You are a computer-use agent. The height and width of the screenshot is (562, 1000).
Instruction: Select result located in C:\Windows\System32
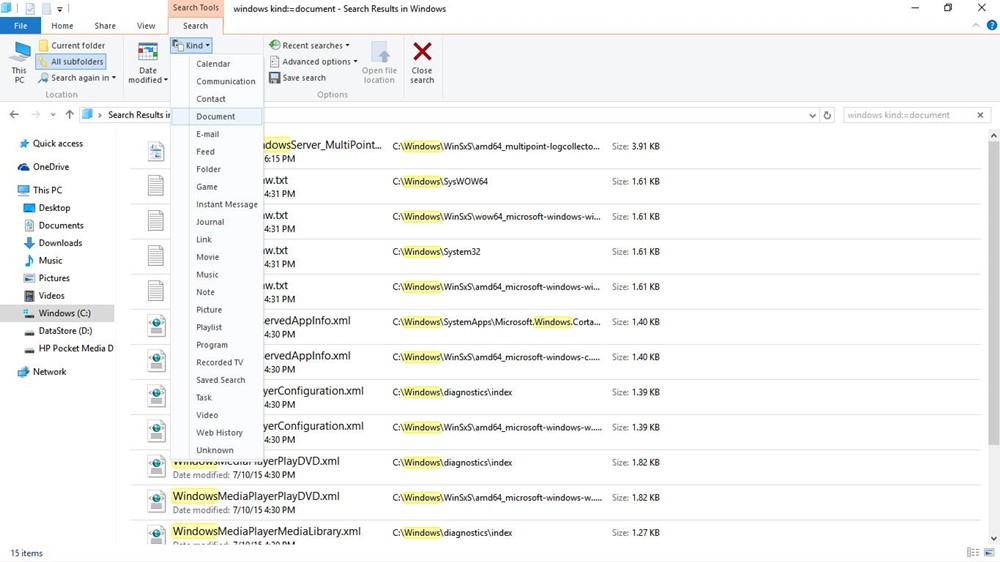[555, 256]
